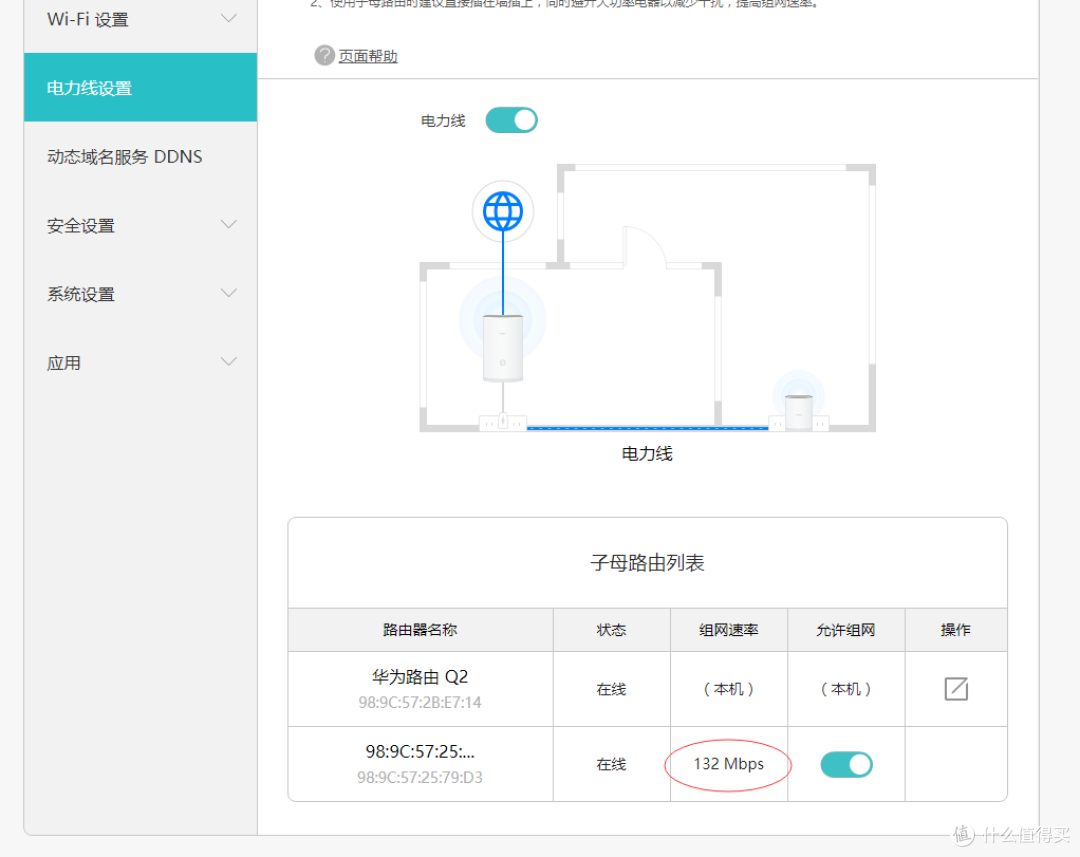Click the 电力线 label beside the toggle

pyautogui.click(x=443, y=121)
